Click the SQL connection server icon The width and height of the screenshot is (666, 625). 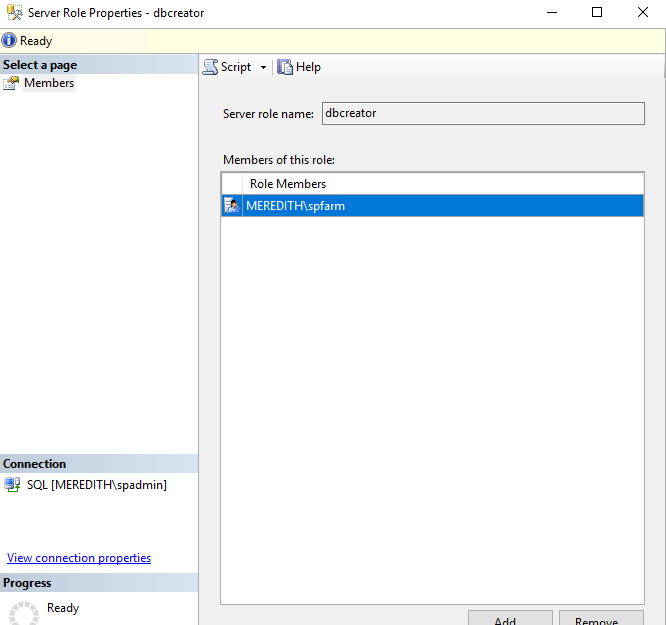click(x=12, y=484)
